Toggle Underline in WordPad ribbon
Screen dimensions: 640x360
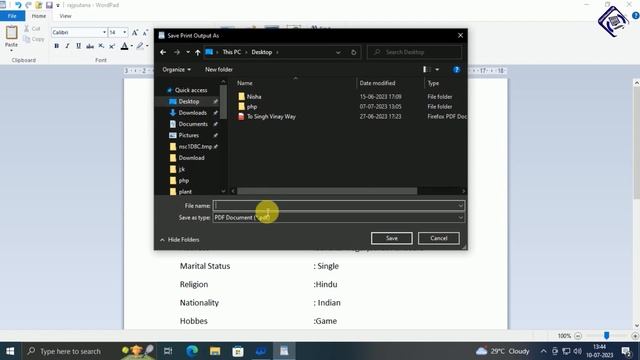78,46
